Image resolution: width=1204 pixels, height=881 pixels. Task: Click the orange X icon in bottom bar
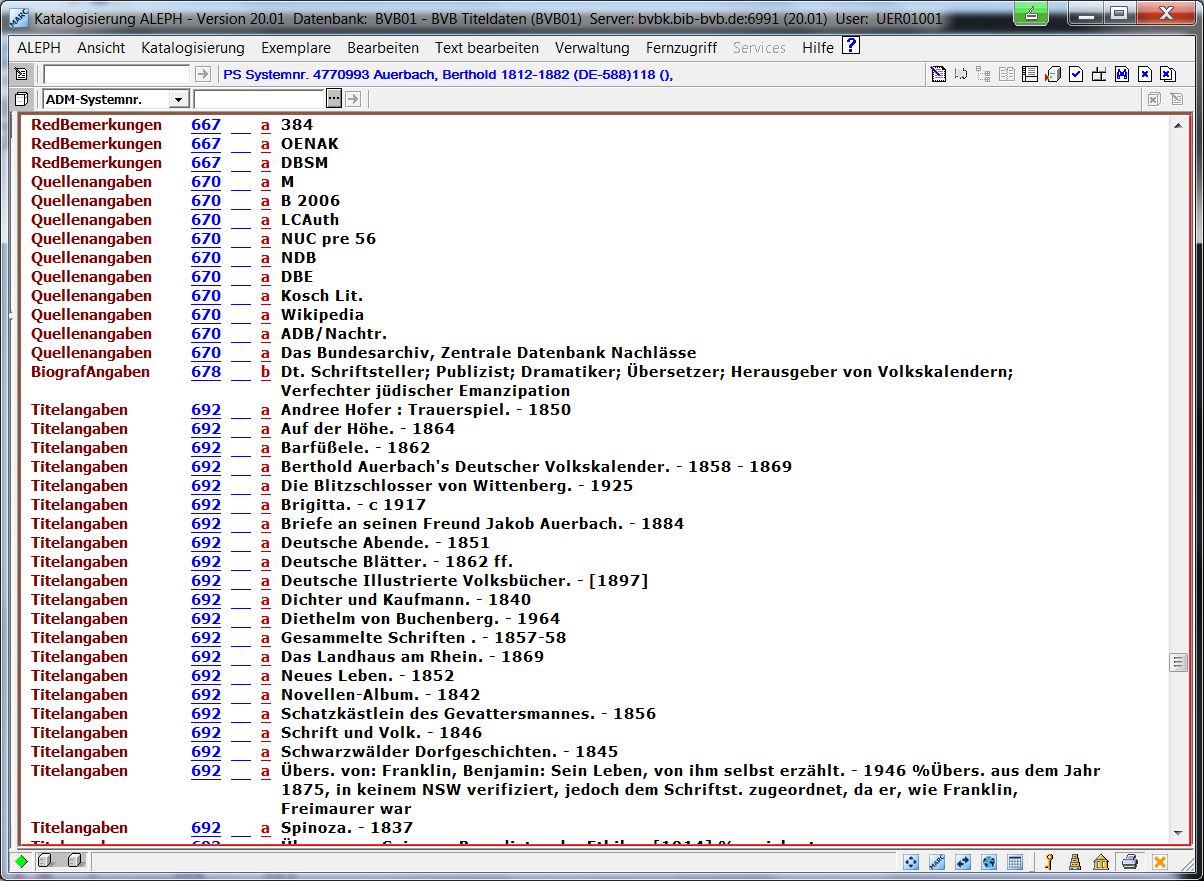(x=1159, y=862)
